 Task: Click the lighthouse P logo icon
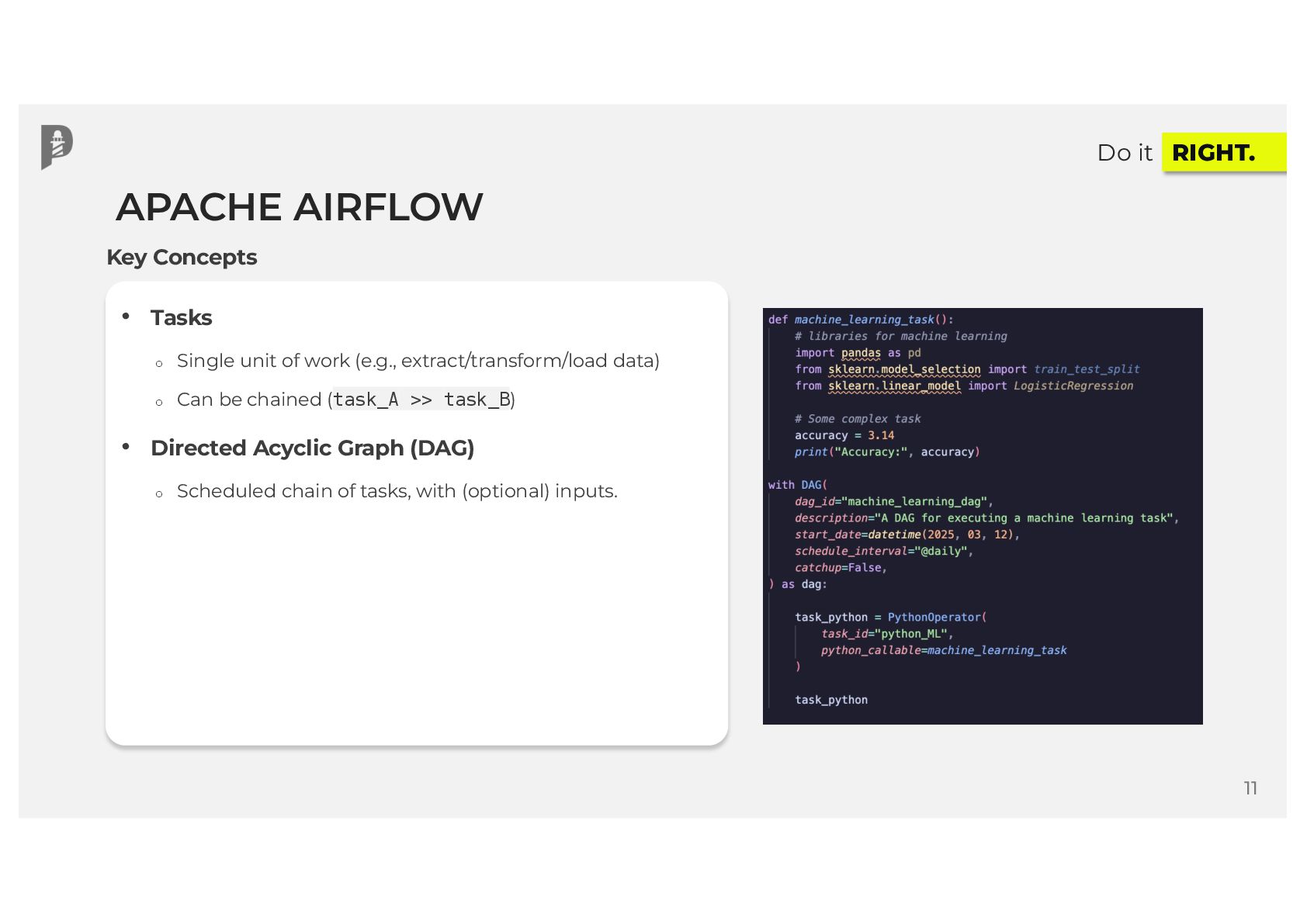[57, 147]
